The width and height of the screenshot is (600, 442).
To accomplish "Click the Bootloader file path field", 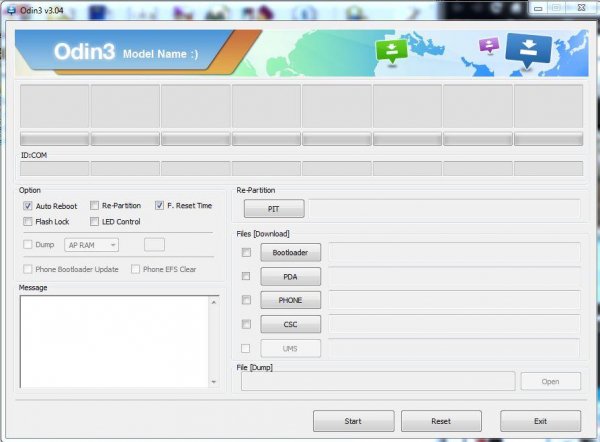I will (454, 253).
